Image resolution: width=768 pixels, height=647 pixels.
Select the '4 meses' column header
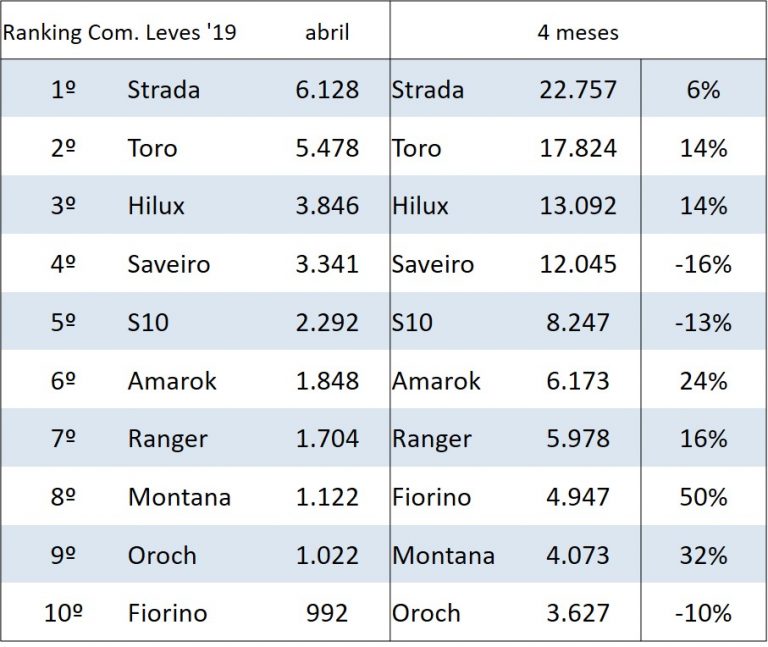tap(578, 32)
